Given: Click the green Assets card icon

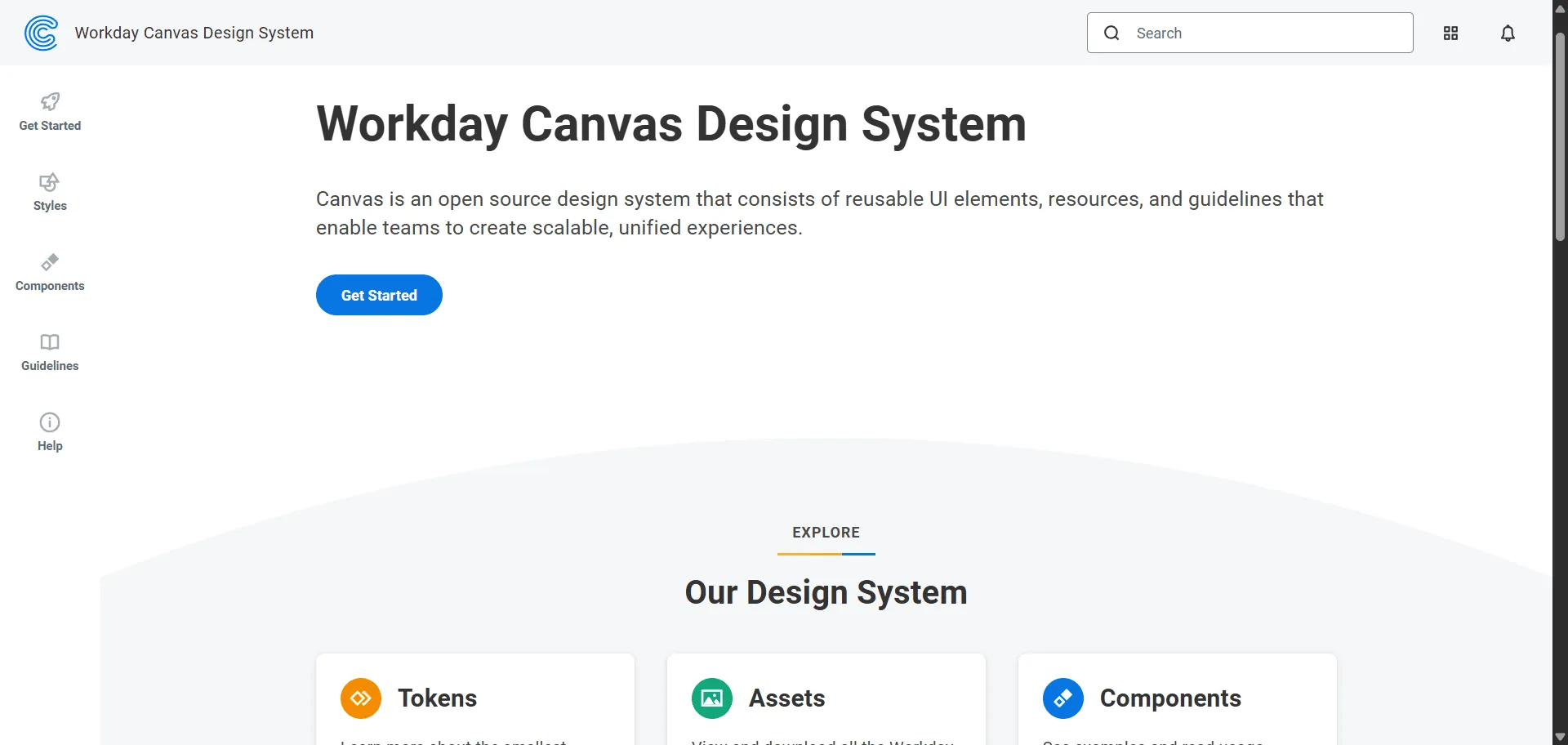Looking at the screenshot, I should click(712, 698).
